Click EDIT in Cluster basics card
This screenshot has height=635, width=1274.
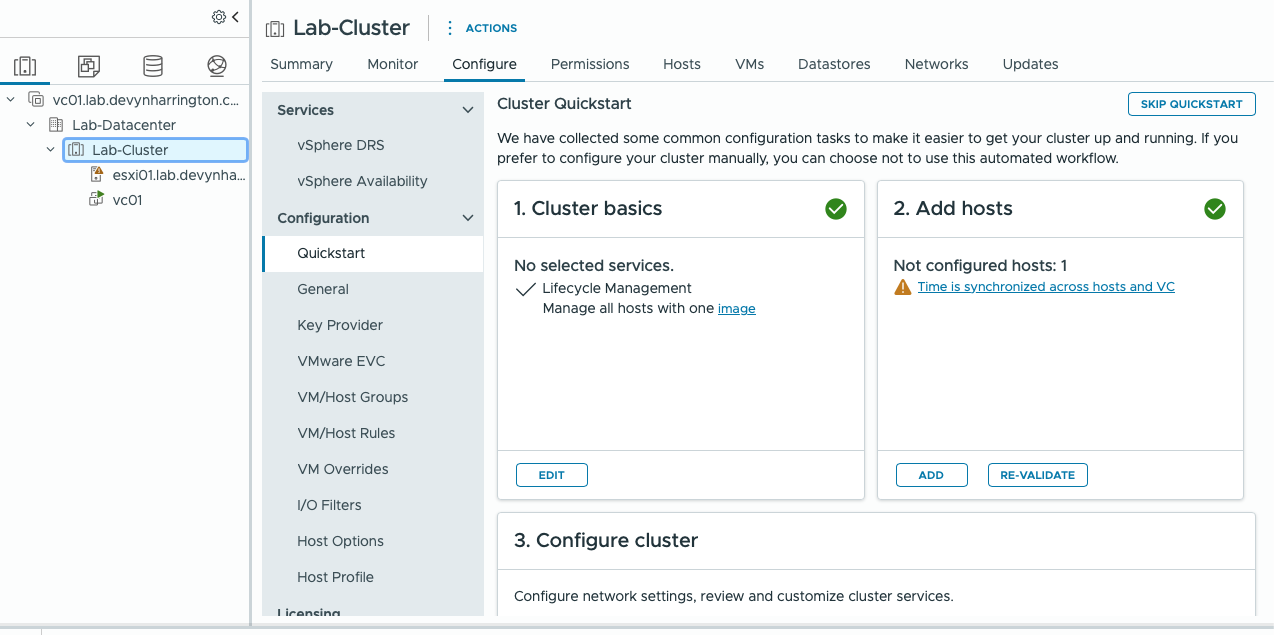[x=552, y=475]
